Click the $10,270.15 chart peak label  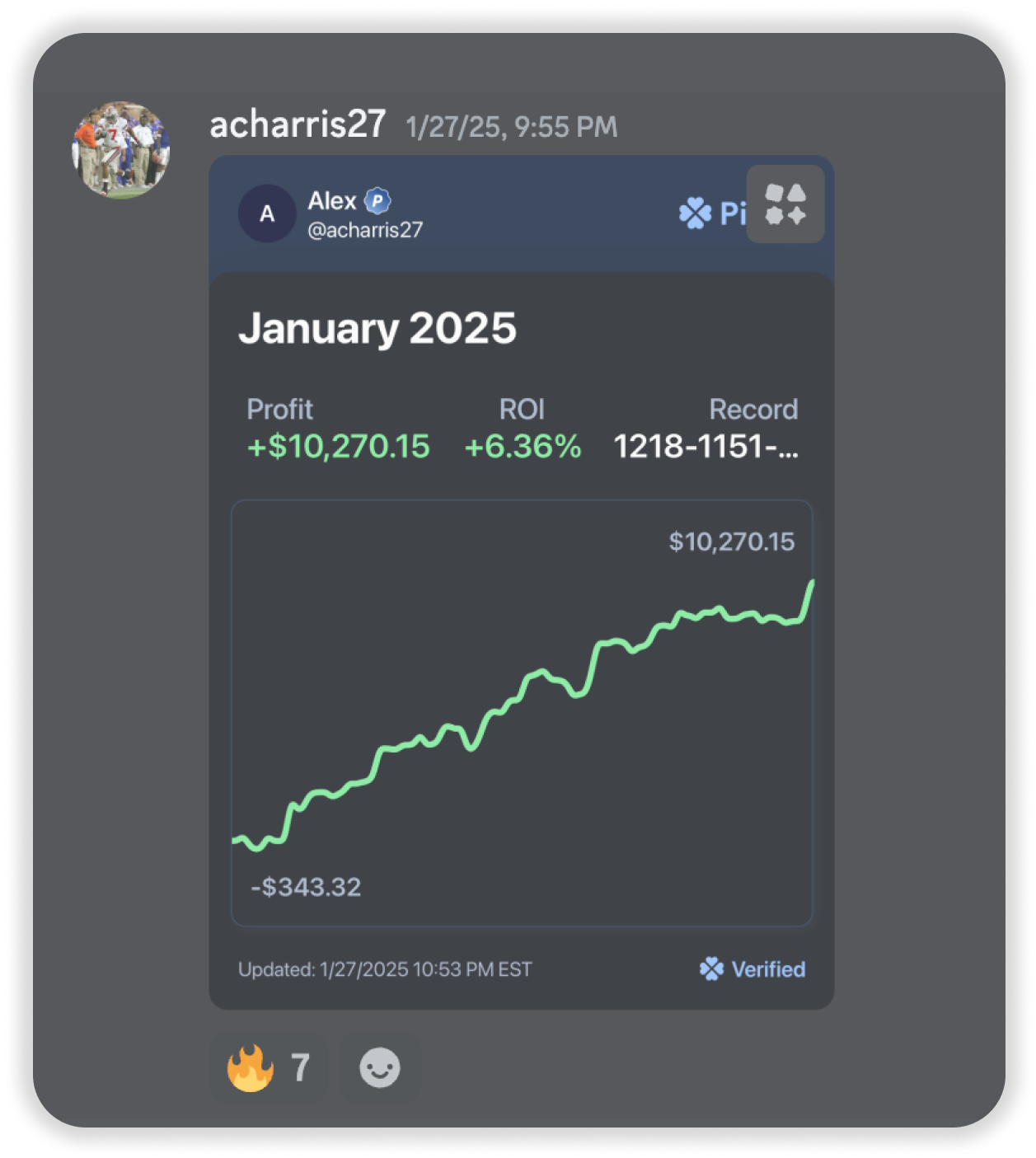point(731,541)
